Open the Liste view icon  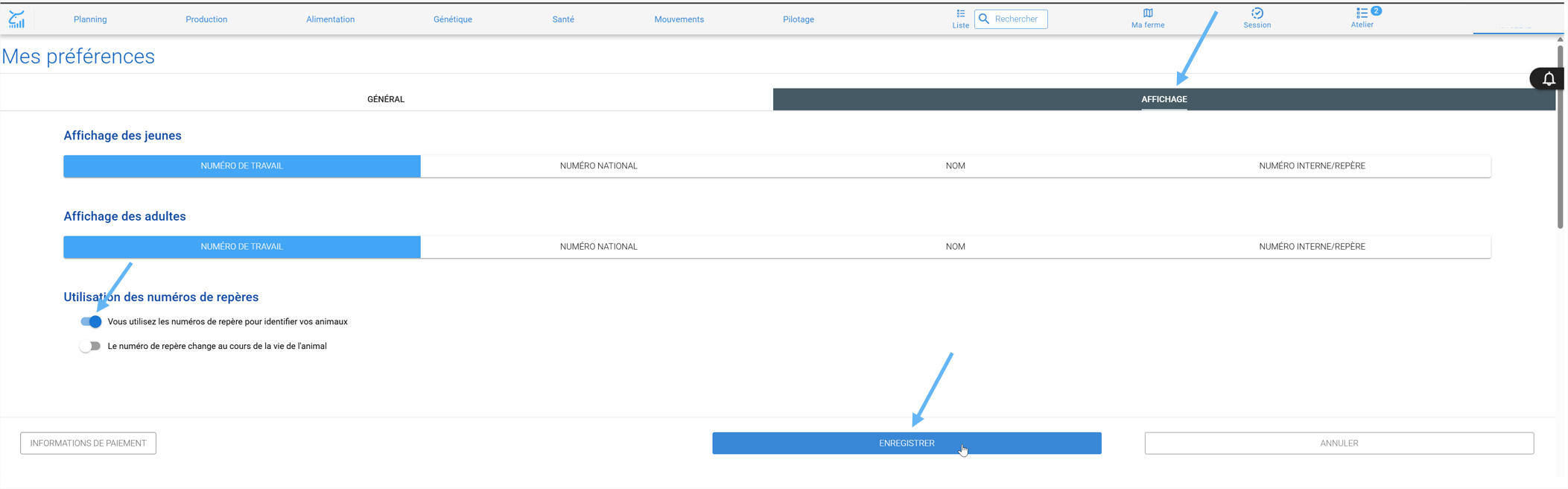[960, 19]
